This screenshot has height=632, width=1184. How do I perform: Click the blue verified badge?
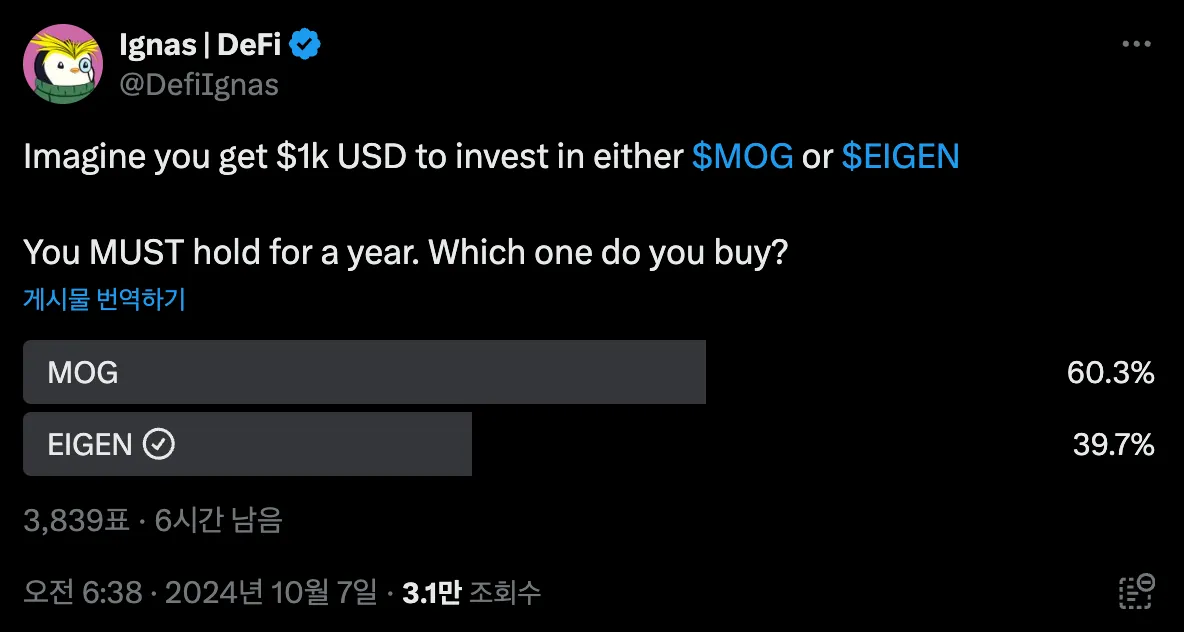point(305,45)
